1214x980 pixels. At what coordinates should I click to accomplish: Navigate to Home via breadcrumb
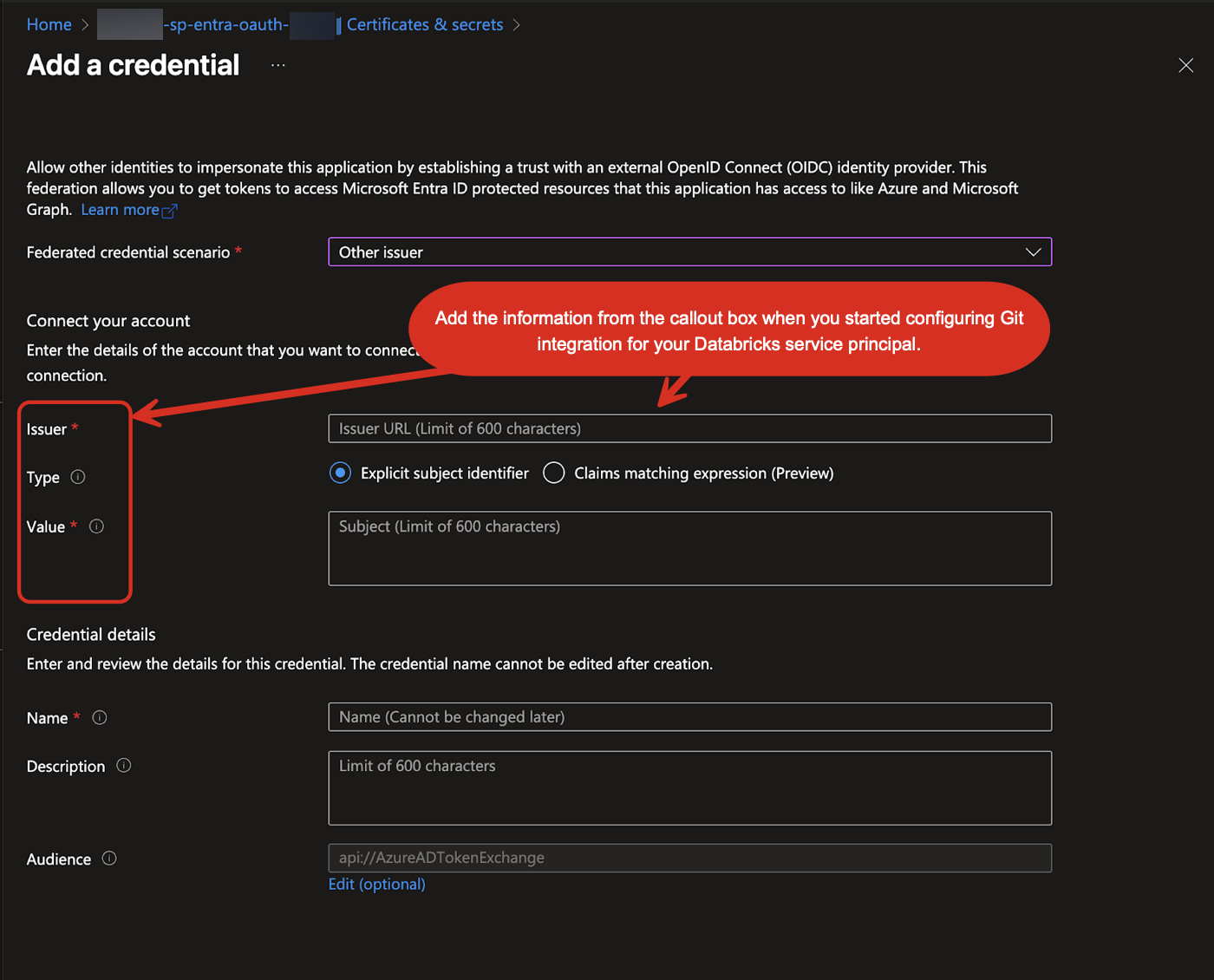coord(49,24)
